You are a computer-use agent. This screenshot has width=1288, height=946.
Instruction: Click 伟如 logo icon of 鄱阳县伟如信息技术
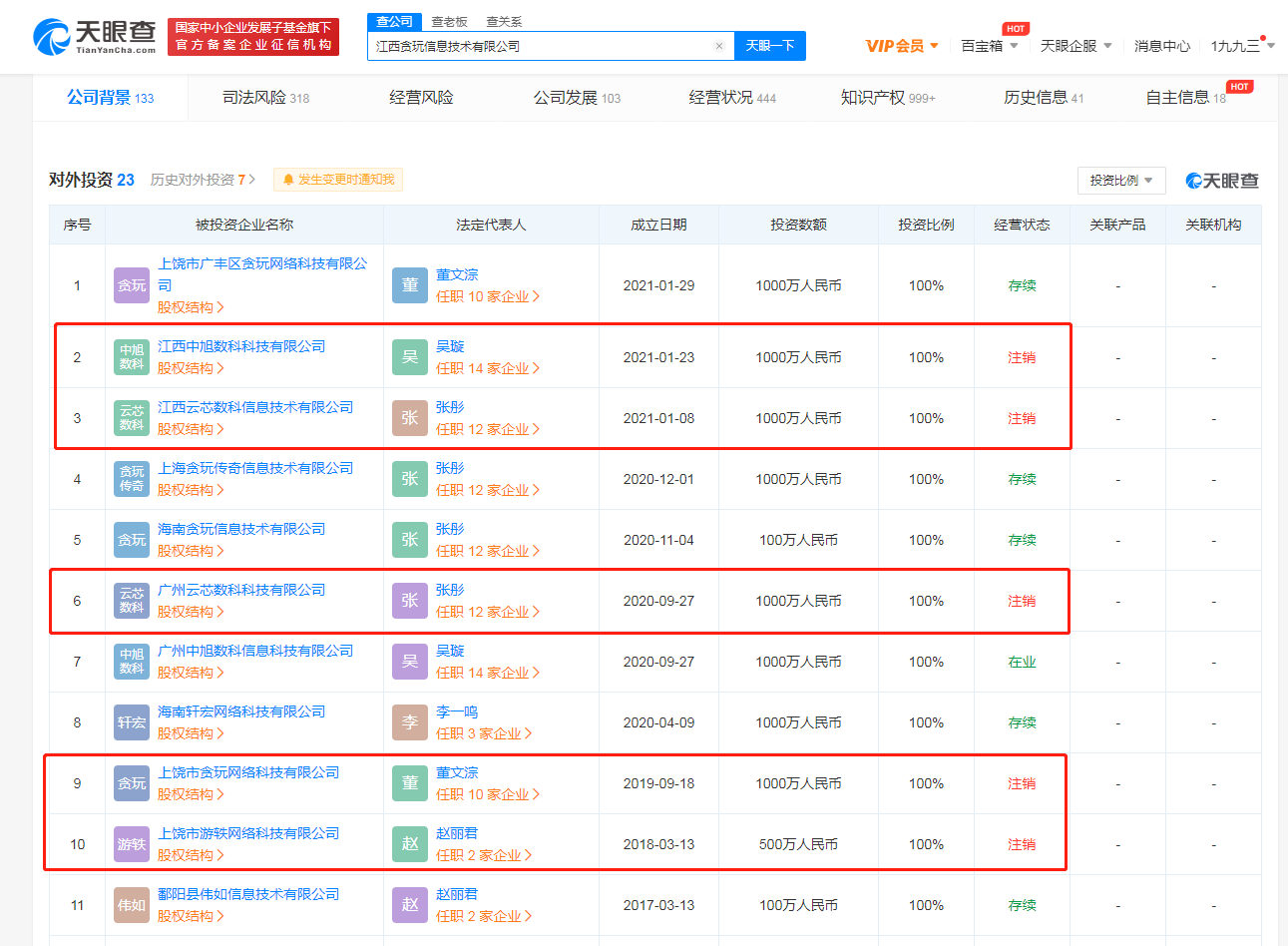(x=132, y=905)
